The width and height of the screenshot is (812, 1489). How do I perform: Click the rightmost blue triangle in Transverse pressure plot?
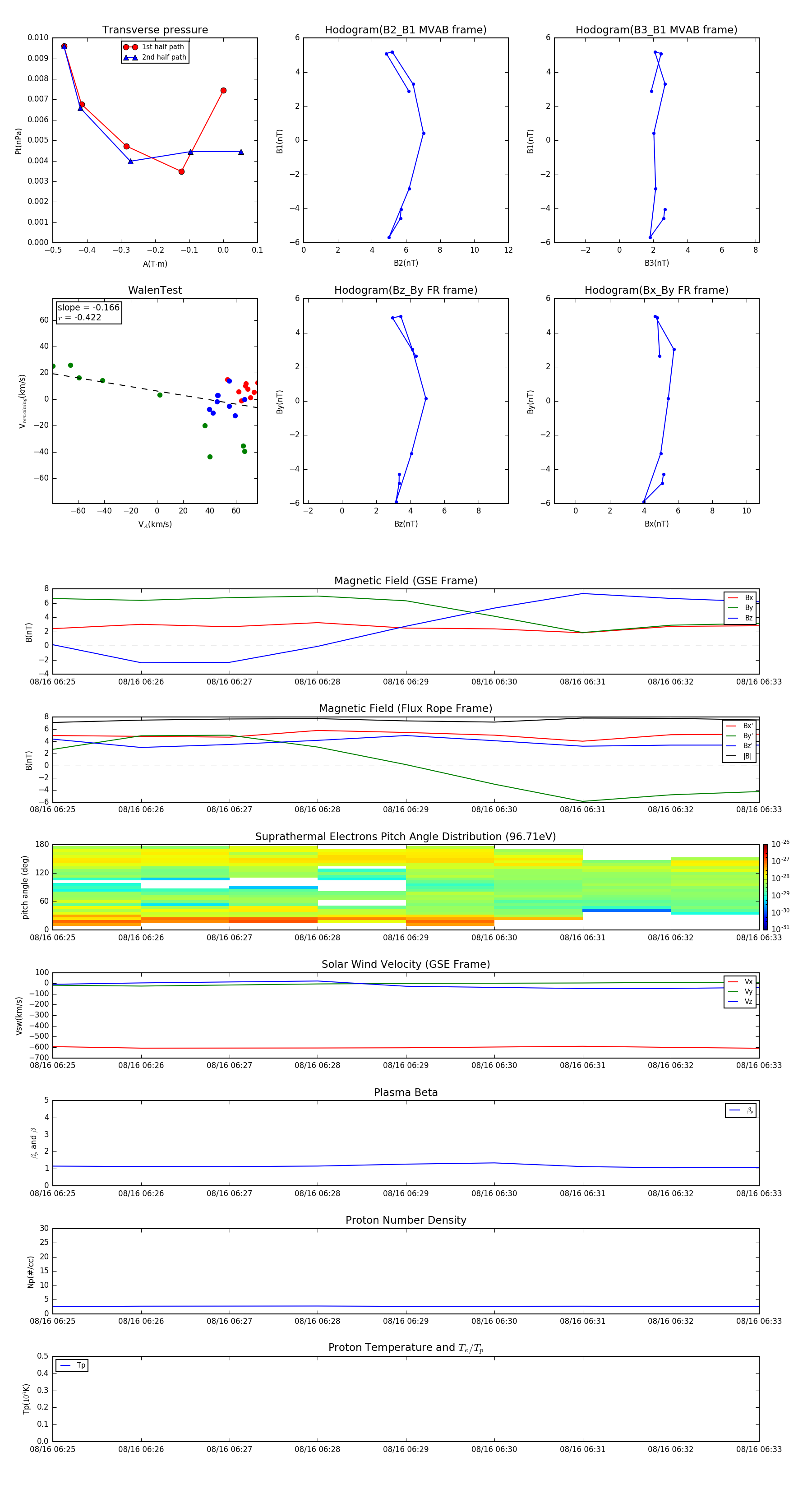(241, 152)
